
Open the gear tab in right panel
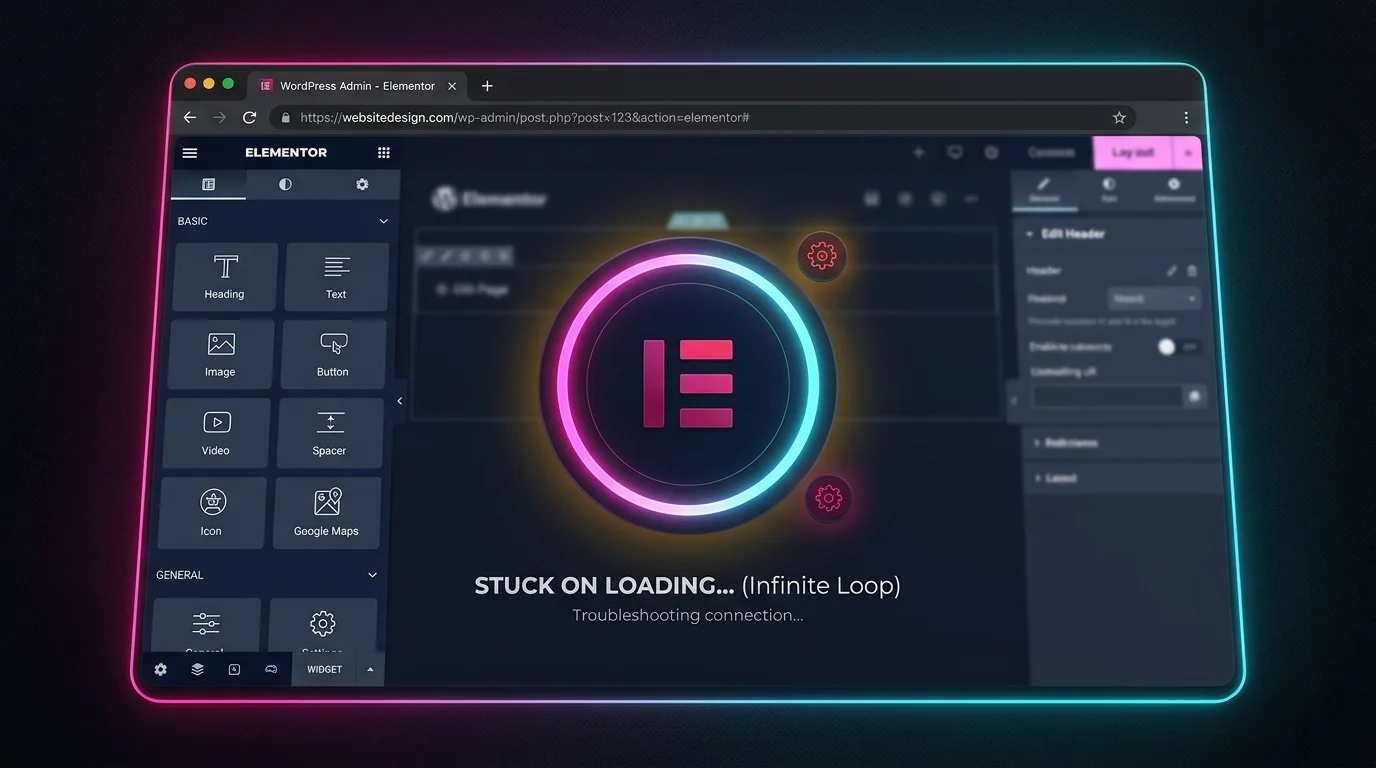point(1173,189)
